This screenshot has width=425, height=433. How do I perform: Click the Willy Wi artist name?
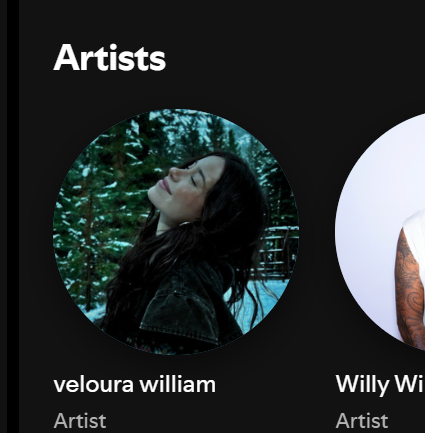click(380, 385)
